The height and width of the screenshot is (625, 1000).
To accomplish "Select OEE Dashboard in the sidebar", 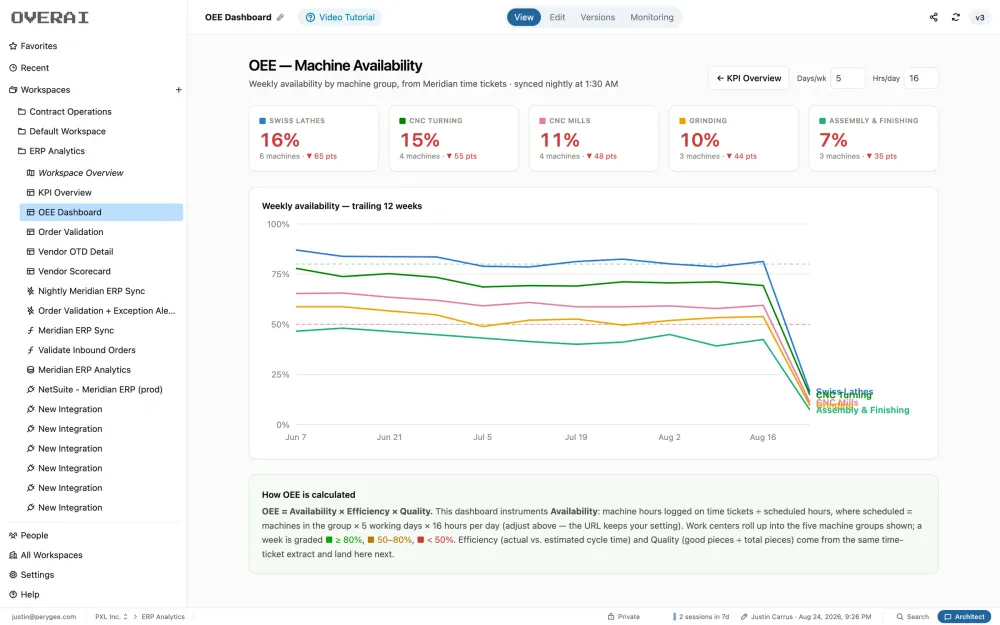I will pos(102,212).
